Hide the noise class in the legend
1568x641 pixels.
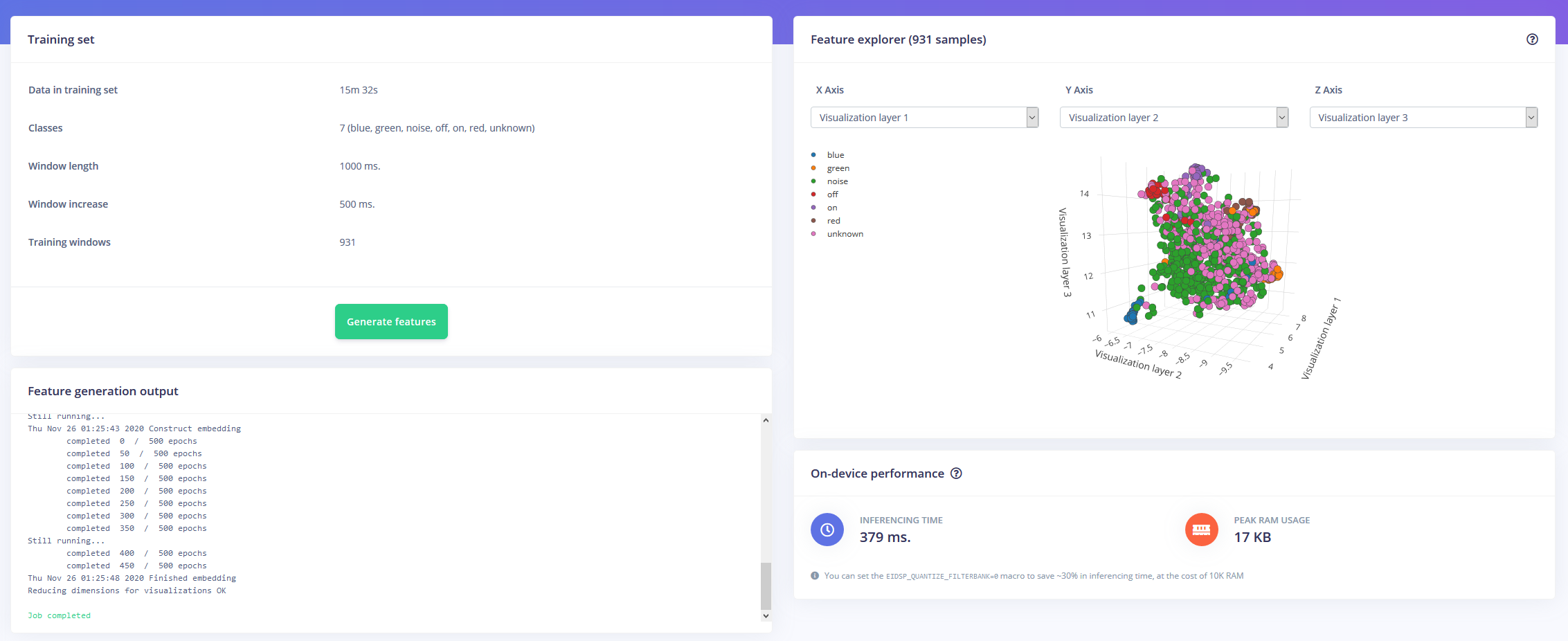(x=838, y=181)
